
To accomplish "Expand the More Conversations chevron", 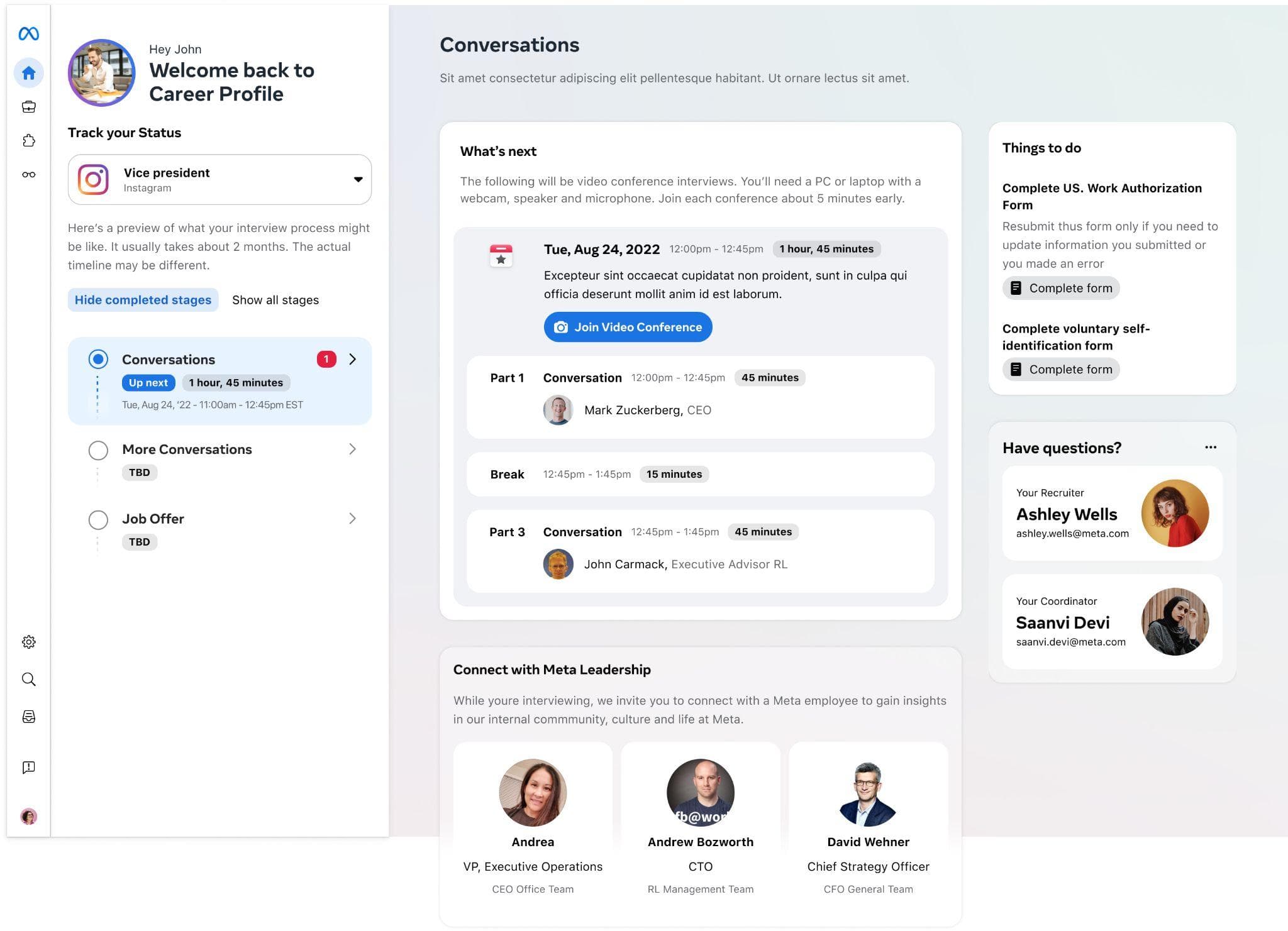I will click(353, 449).
